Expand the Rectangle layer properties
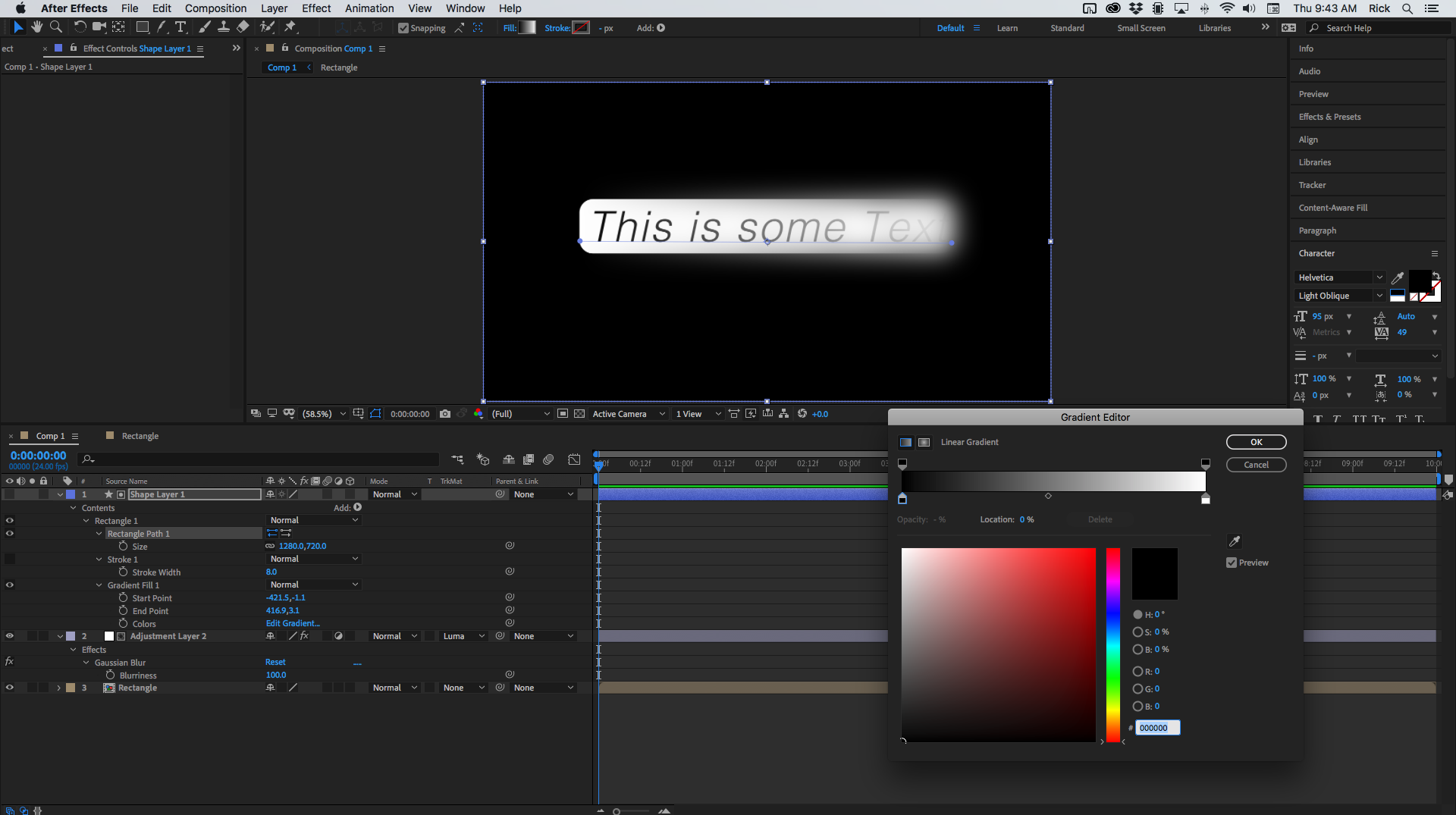The image size is (1456, 815). (58, 688)
